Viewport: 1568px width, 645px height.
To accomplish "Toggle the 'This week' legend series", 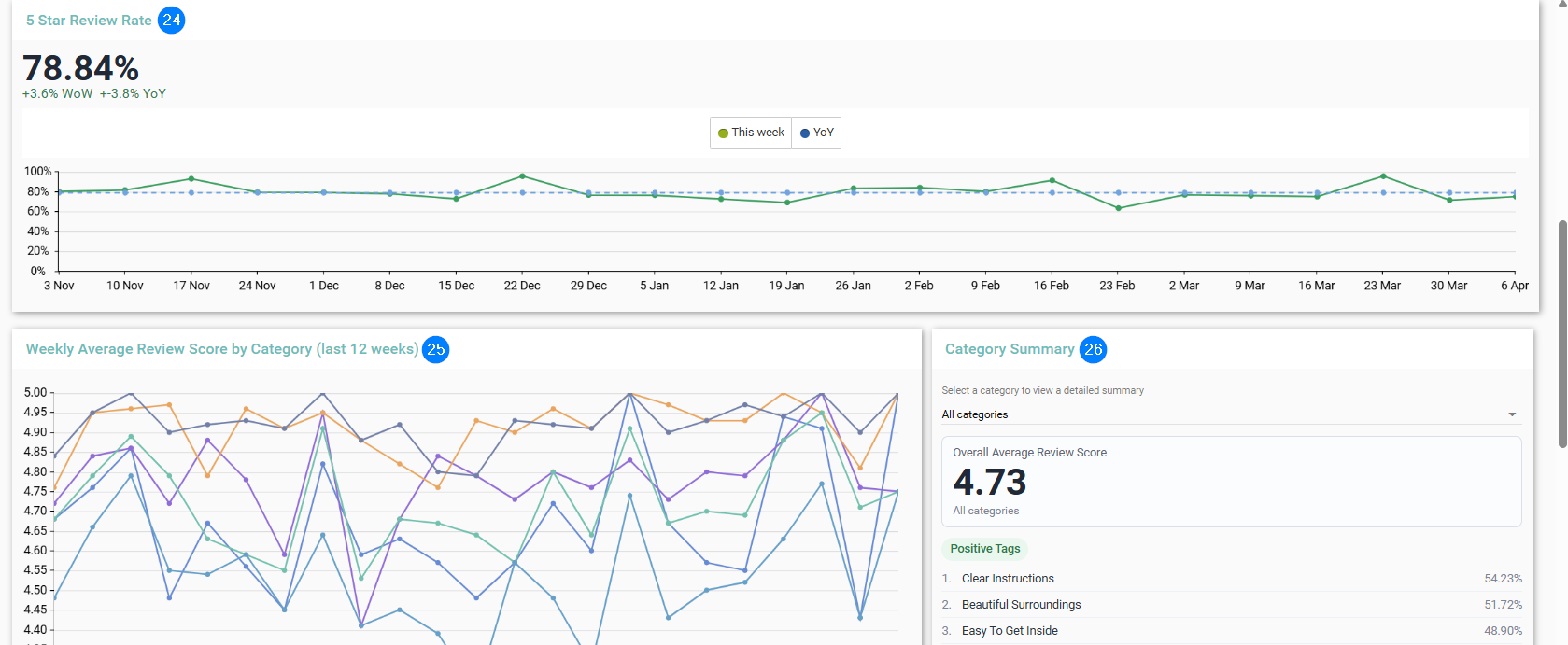I will click(x=751, y=133).
